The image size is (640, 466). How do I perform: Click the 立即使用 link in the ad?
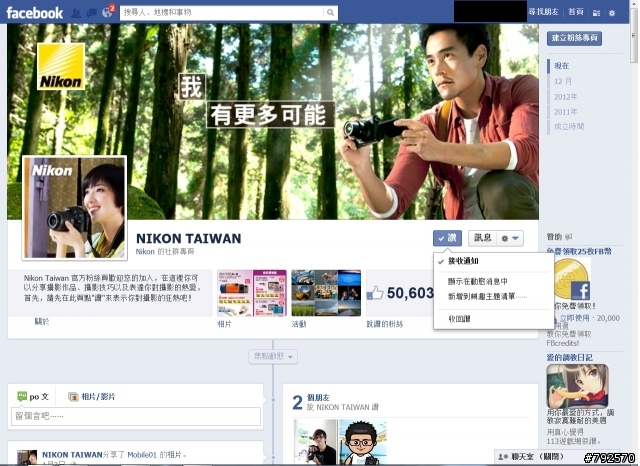click(574, 317)
